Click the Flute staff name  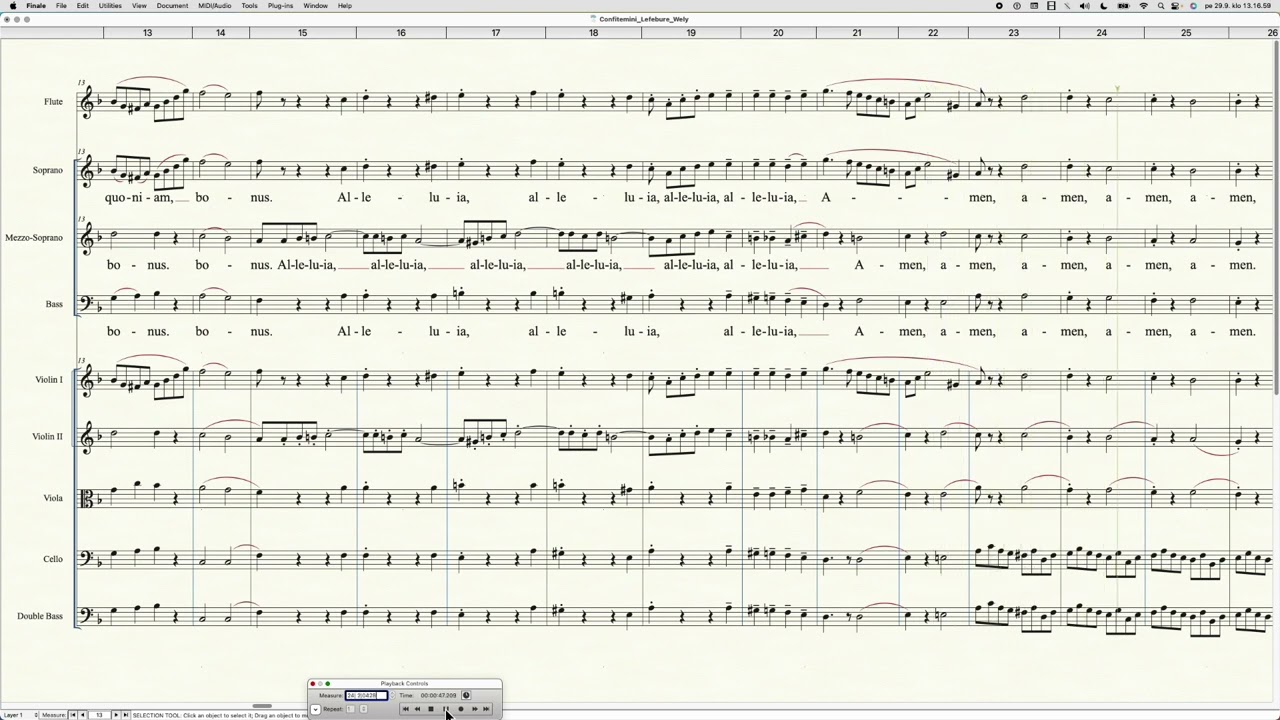coord(53,102)
